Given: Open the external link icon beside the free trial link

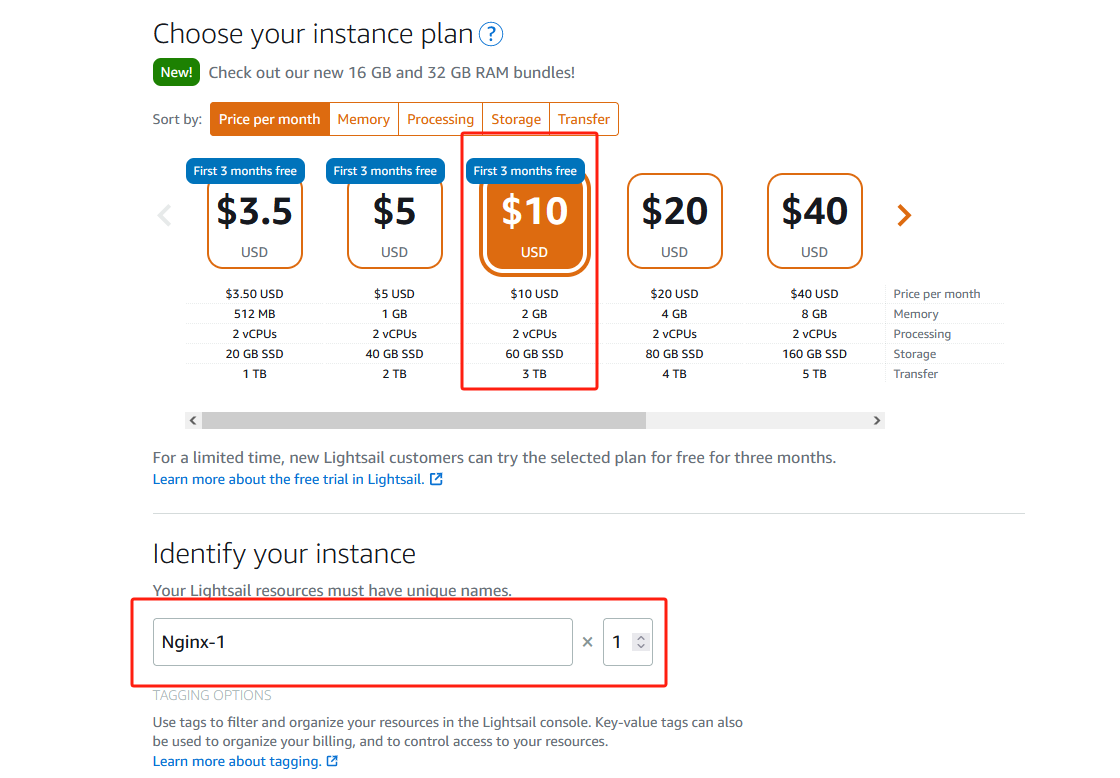Looking at the screenshot, I should (436, 479).
